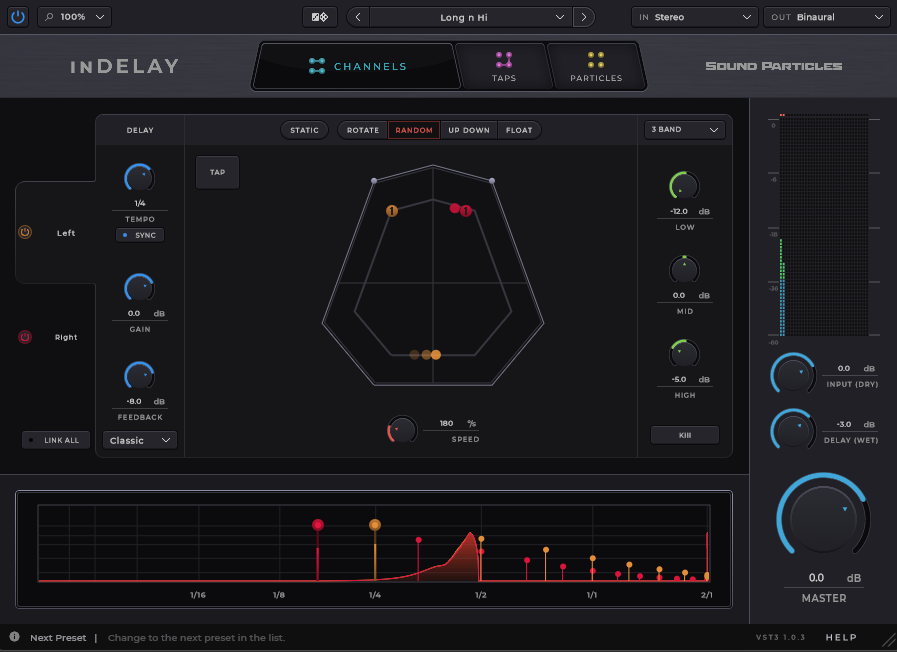
Task: Click the resize grip in bottom corner
Action: tap(888, 639)
